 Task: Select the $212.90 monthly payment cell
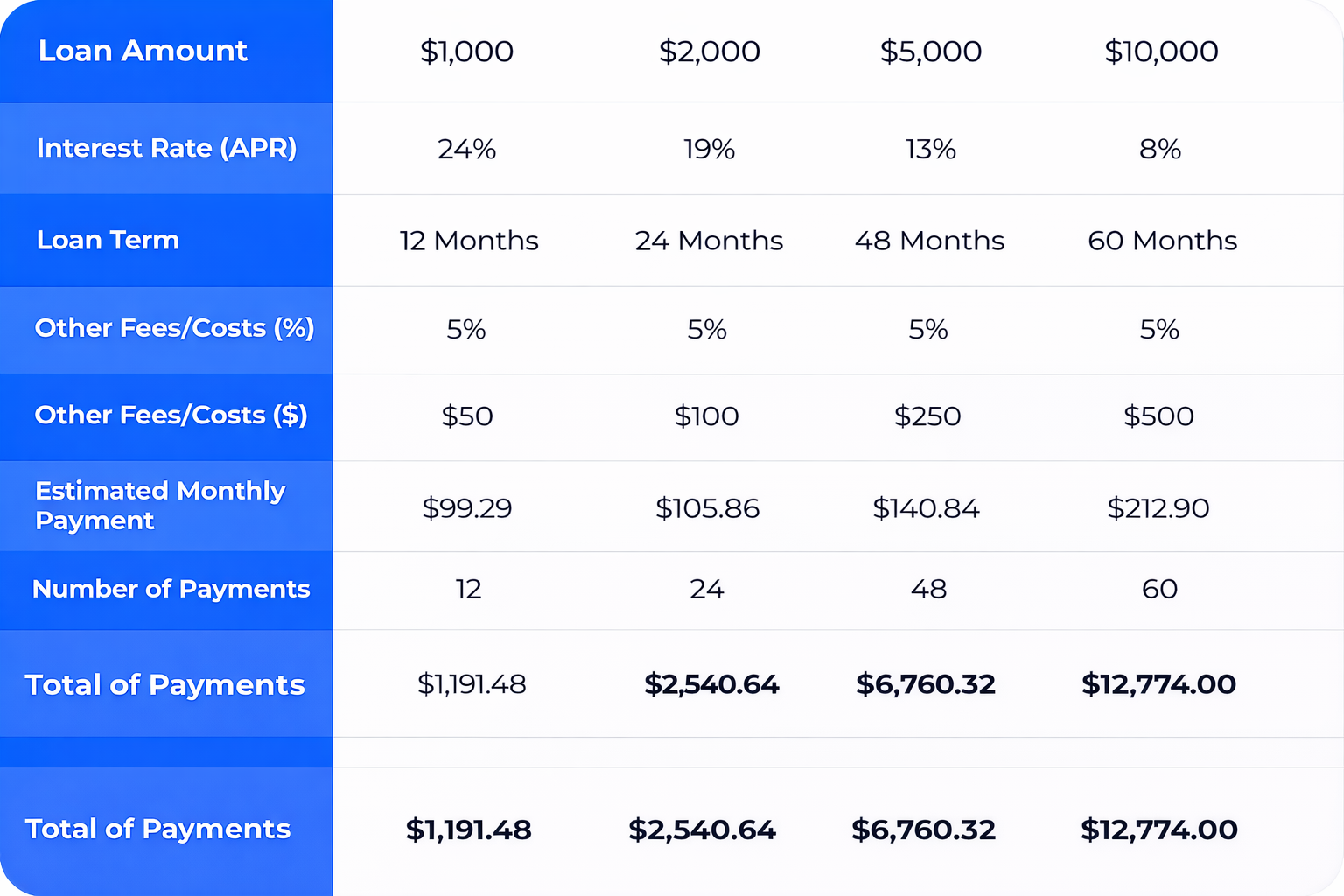click(x=1158, y=508)
